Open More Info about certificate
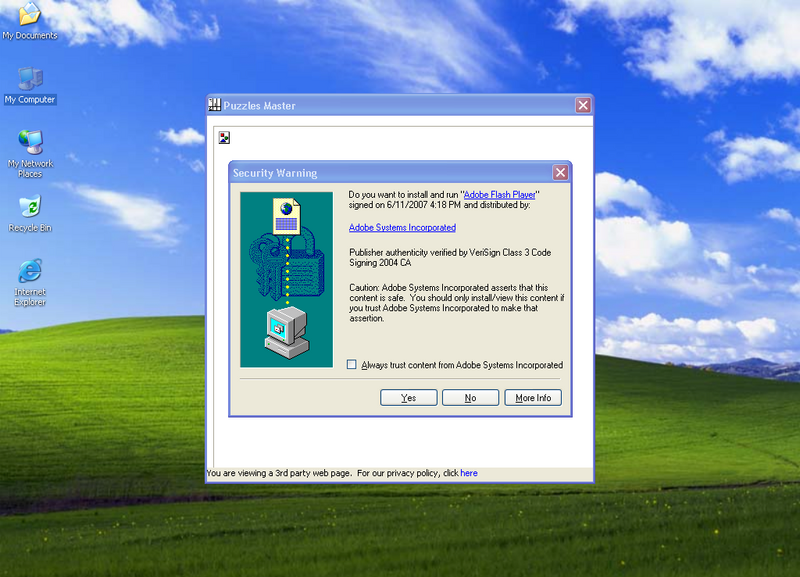This screenshot has width=800, height=577. point(533,398)
